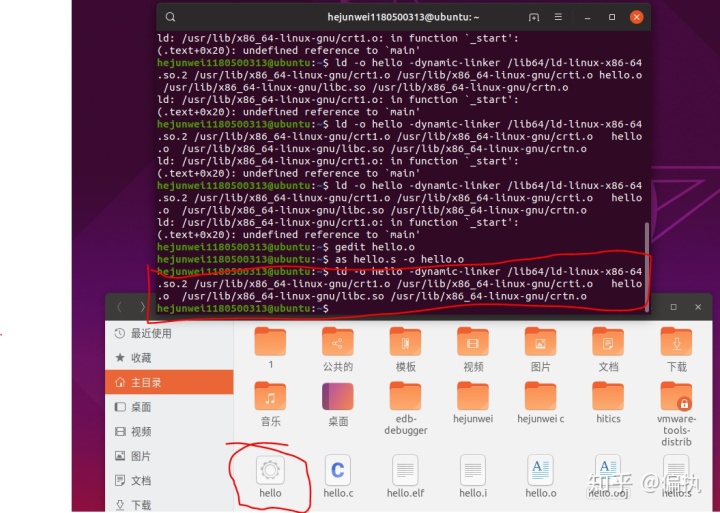Open 视频 in the sidebar
Image resolution: width=720 pixels, height=513 pixels.
[169, 431]
